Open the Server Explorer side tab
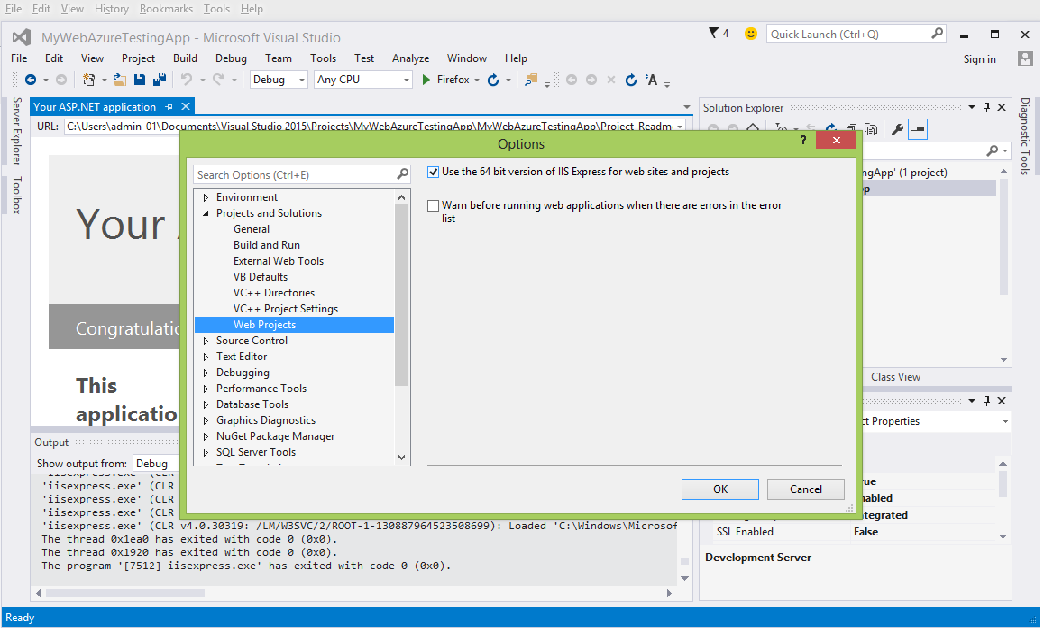Viewport: 1040px width, 628px height. pyautogui.click(x=17, y=131)
